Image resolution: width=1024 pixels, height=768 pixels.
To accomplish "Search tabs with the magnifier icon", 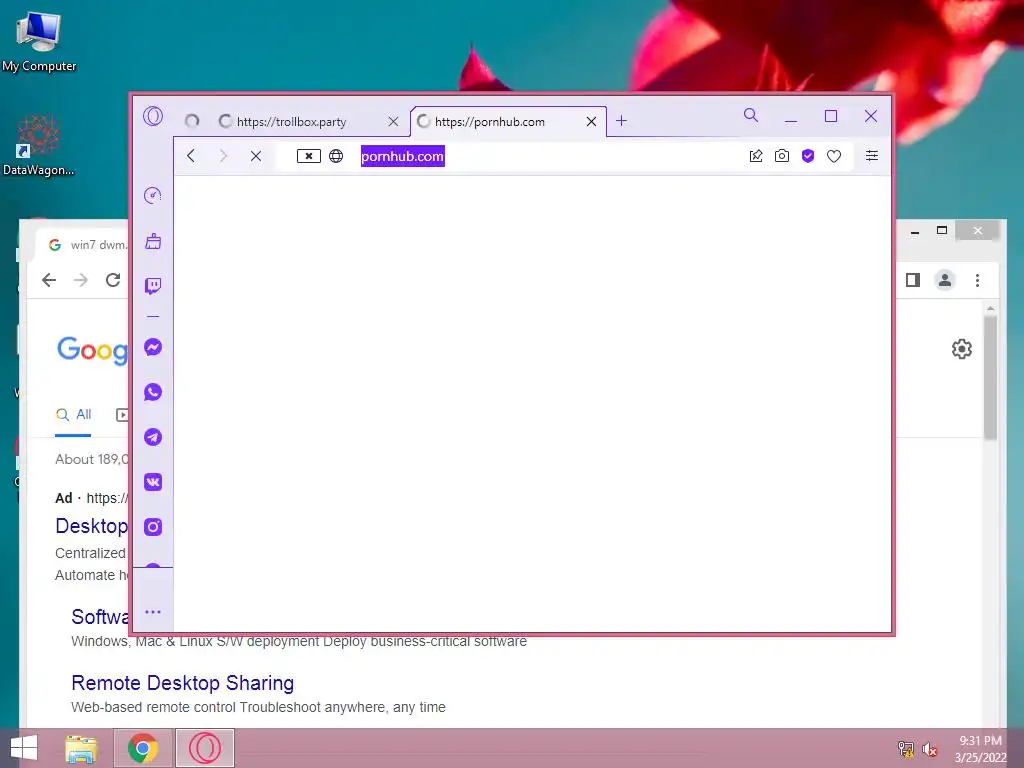I will 751,116.
